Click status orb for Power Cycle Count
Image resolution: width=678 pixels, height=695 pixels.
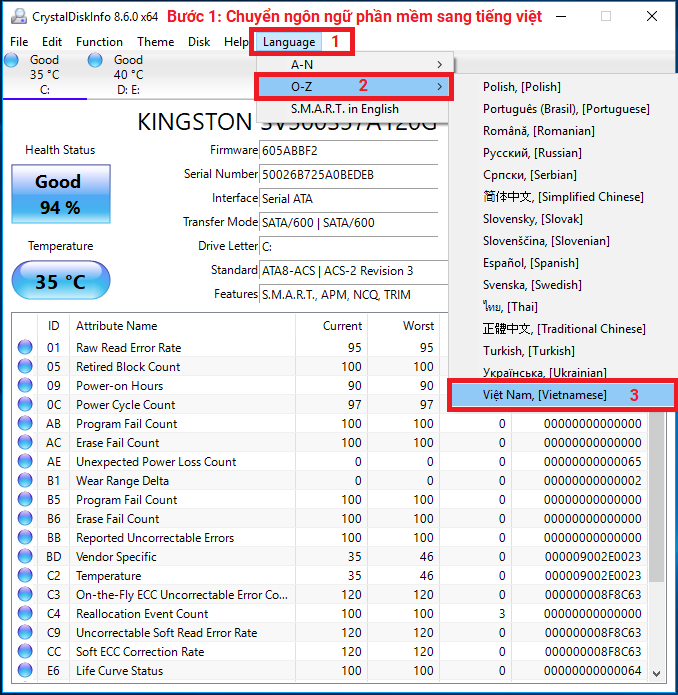[25, 404]
